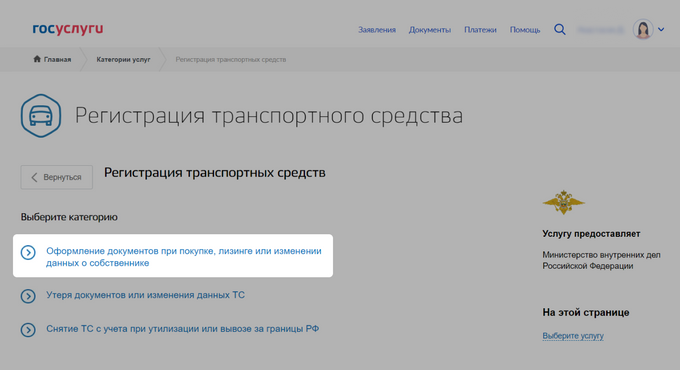Open the Помощь menu

(x=525, y=30)
